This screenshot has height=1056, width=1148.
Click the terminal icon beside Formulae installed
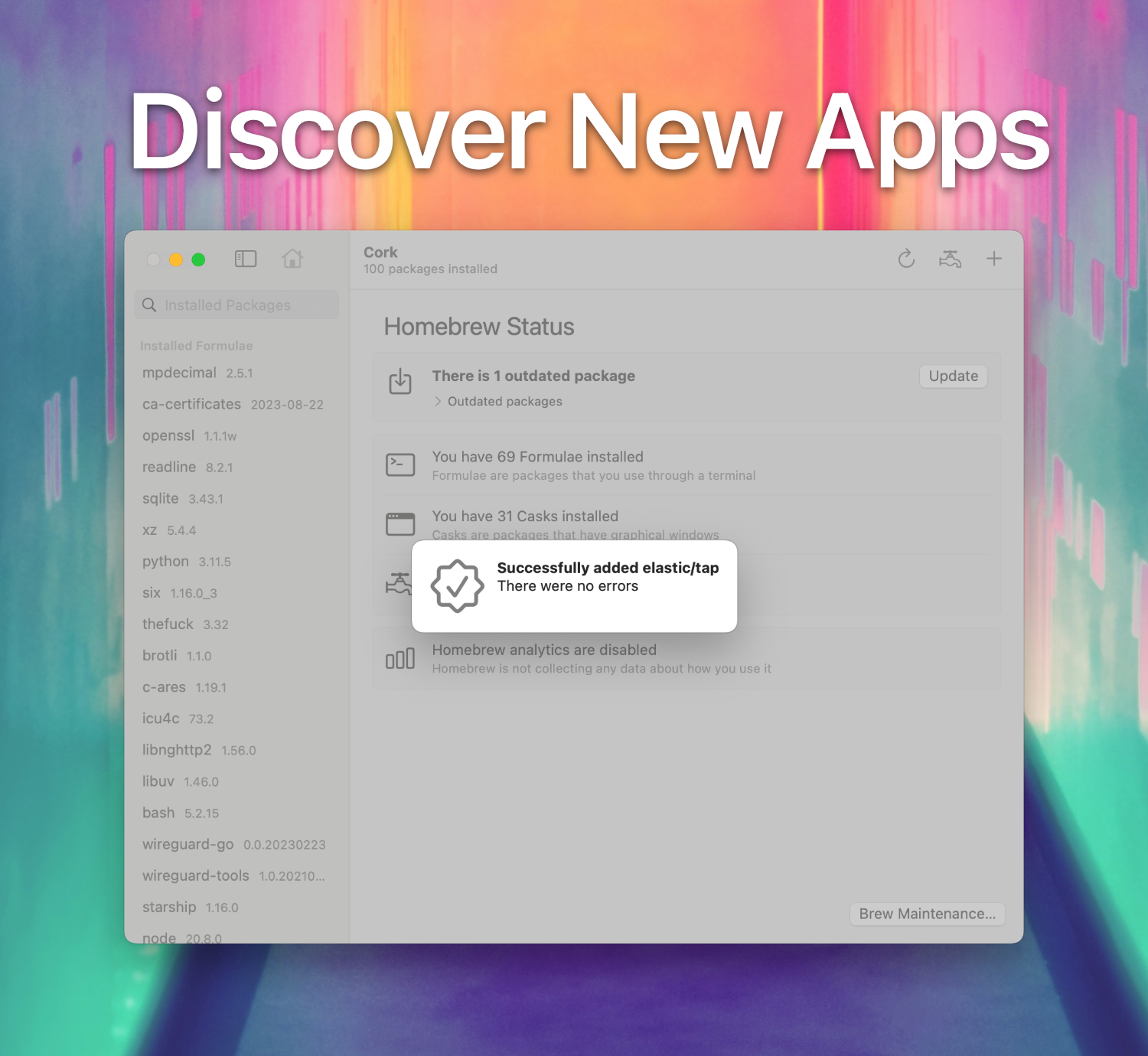click(x=400, y=464)
